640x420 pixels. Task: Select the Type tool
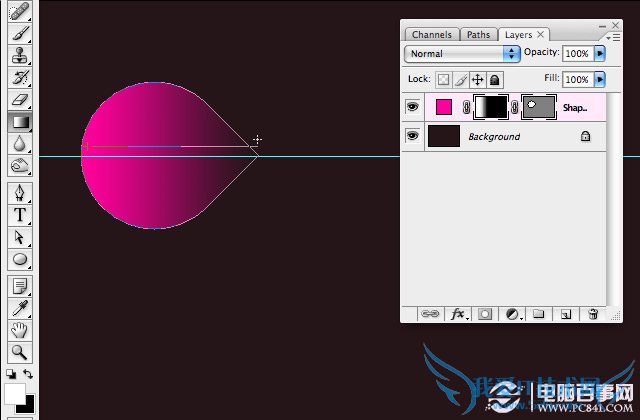click(20, 215)
